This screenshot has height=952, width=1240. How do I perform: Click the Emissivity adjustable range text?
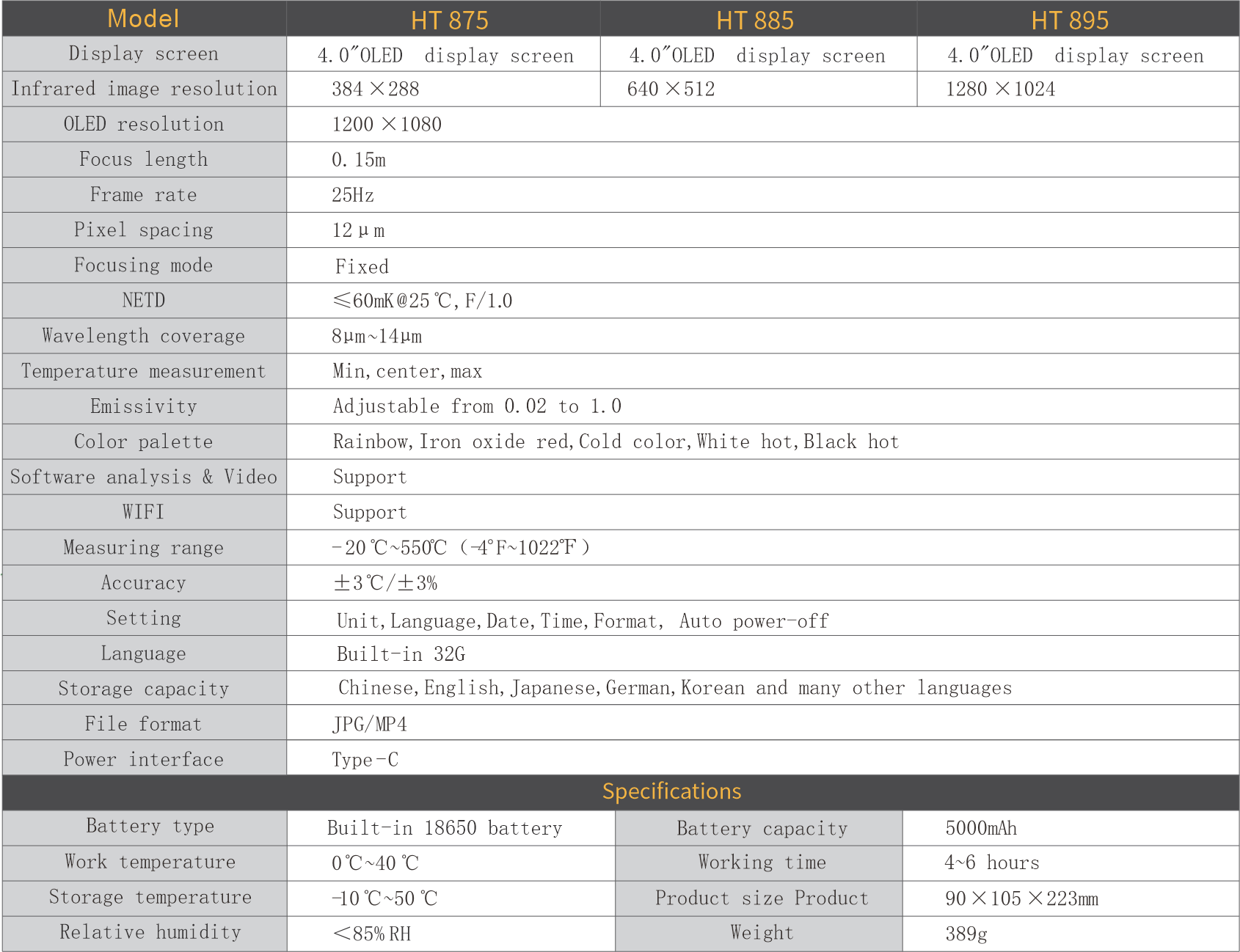[x=477, y=406]
